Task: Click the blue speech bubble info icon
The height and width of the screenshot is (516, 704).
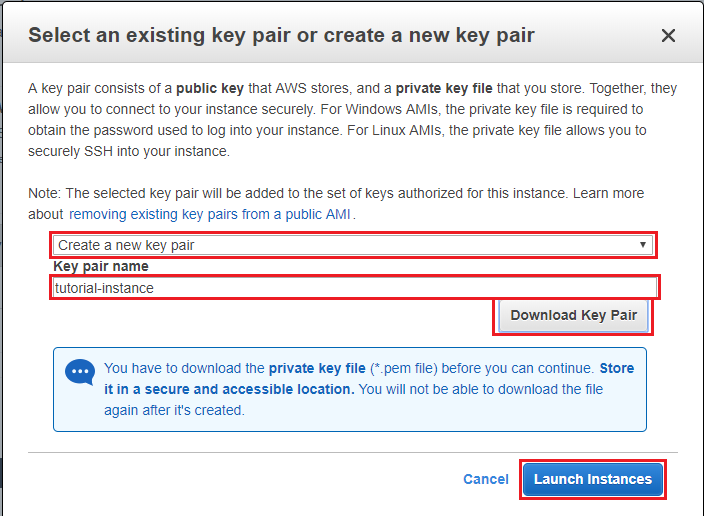Action: click(x=80, y=372)
